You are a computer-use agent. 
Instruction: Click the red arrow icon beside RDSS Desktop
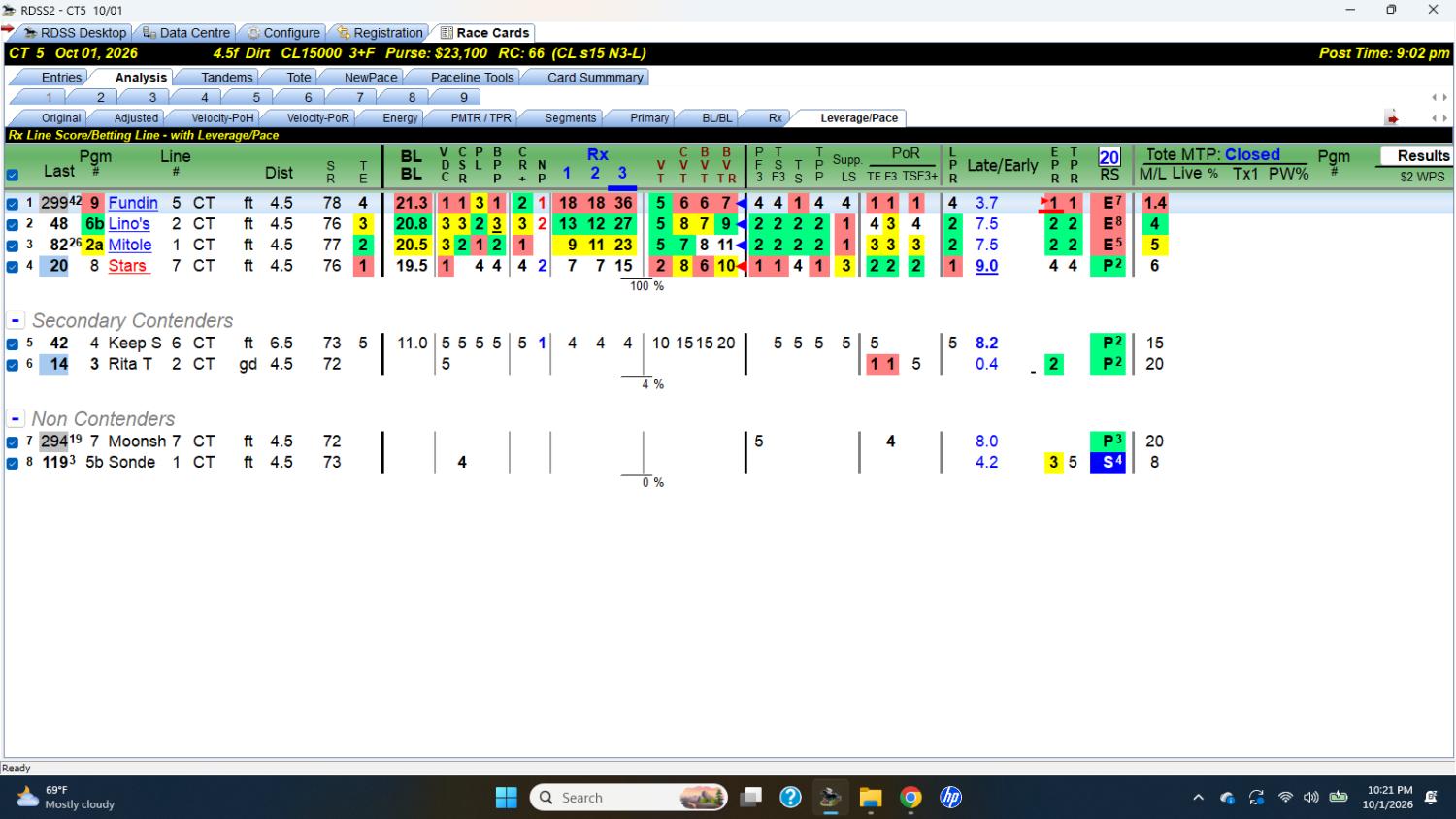pyautogui.click(x=8, y=29)
